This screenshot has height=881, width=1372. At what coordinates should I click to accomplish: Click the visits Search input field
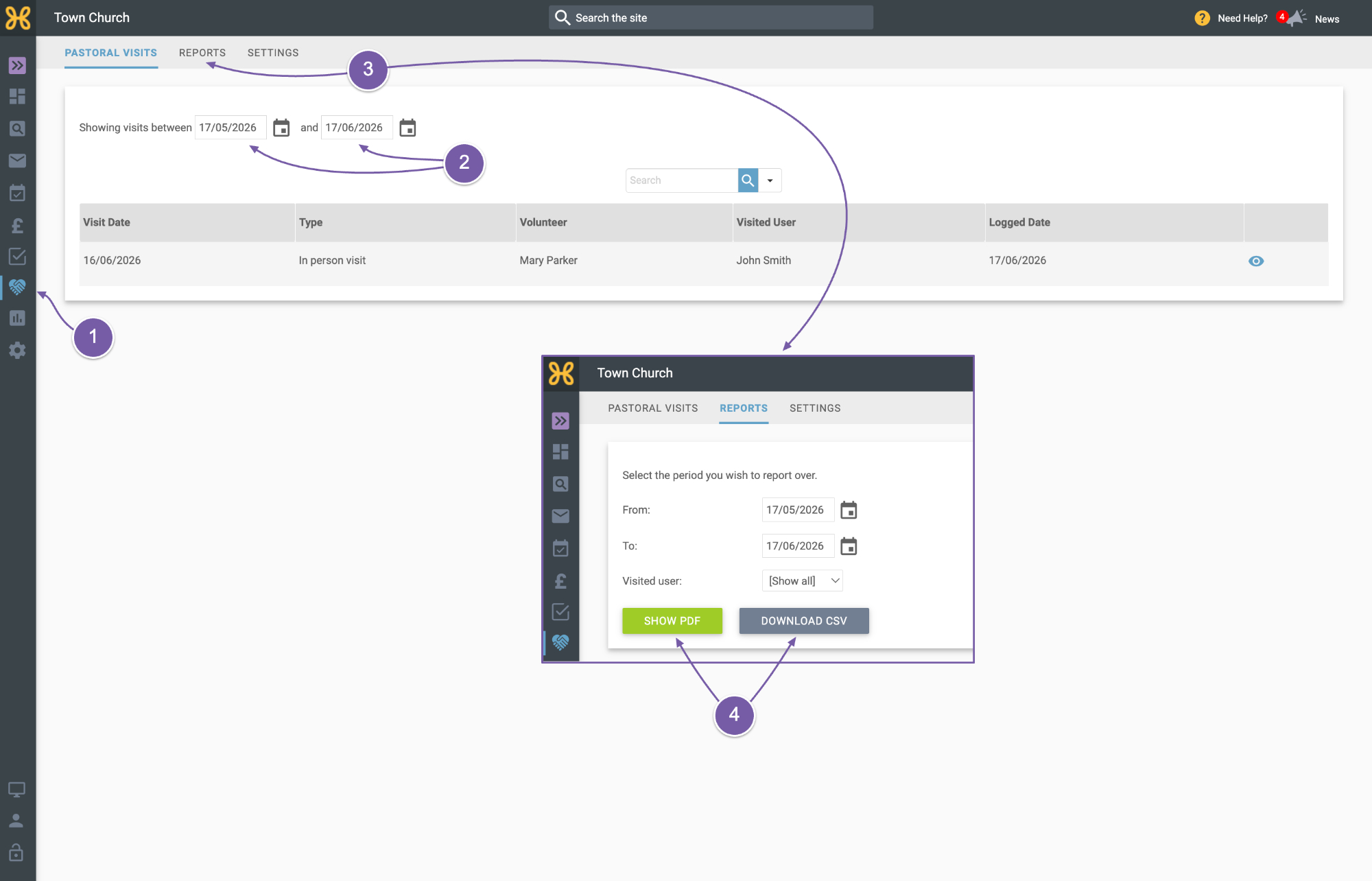[x=682, y=180]
